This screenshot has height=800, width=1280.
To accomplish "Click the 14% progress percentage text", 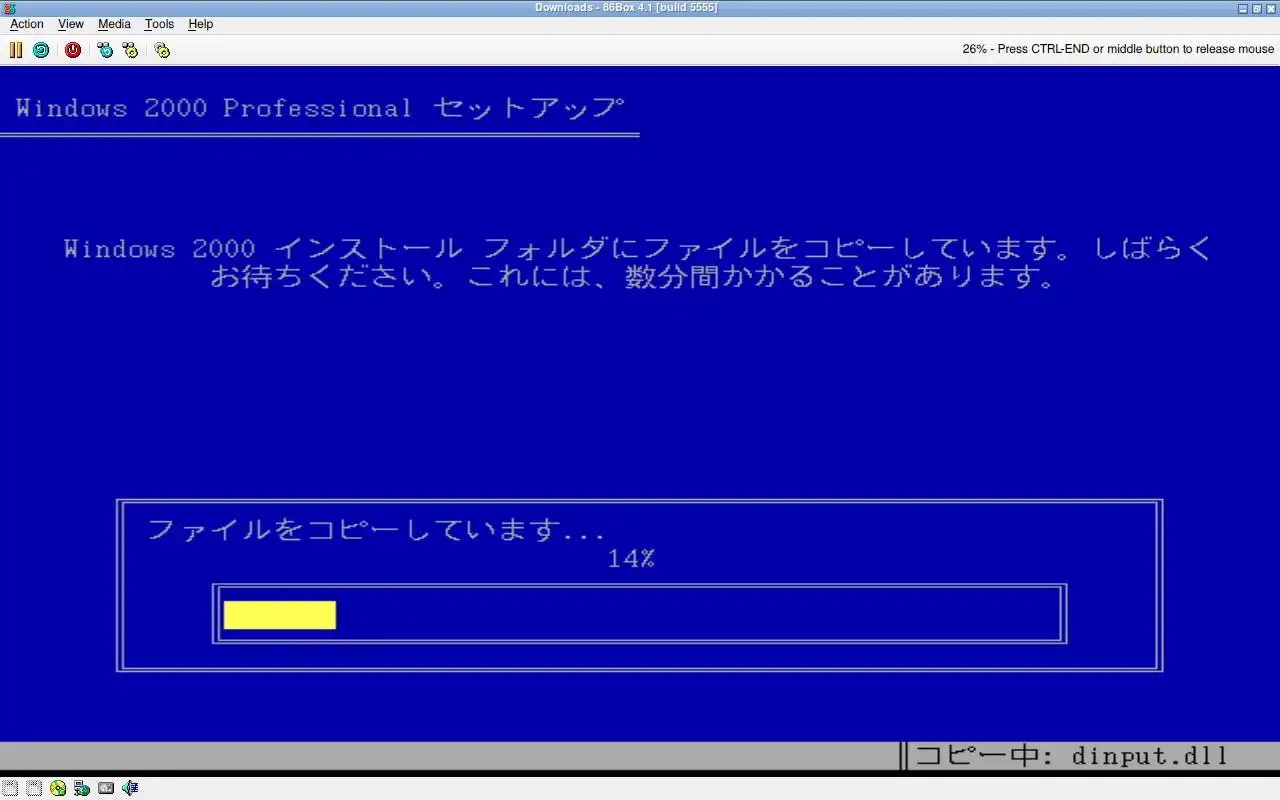I will [631, 559].
